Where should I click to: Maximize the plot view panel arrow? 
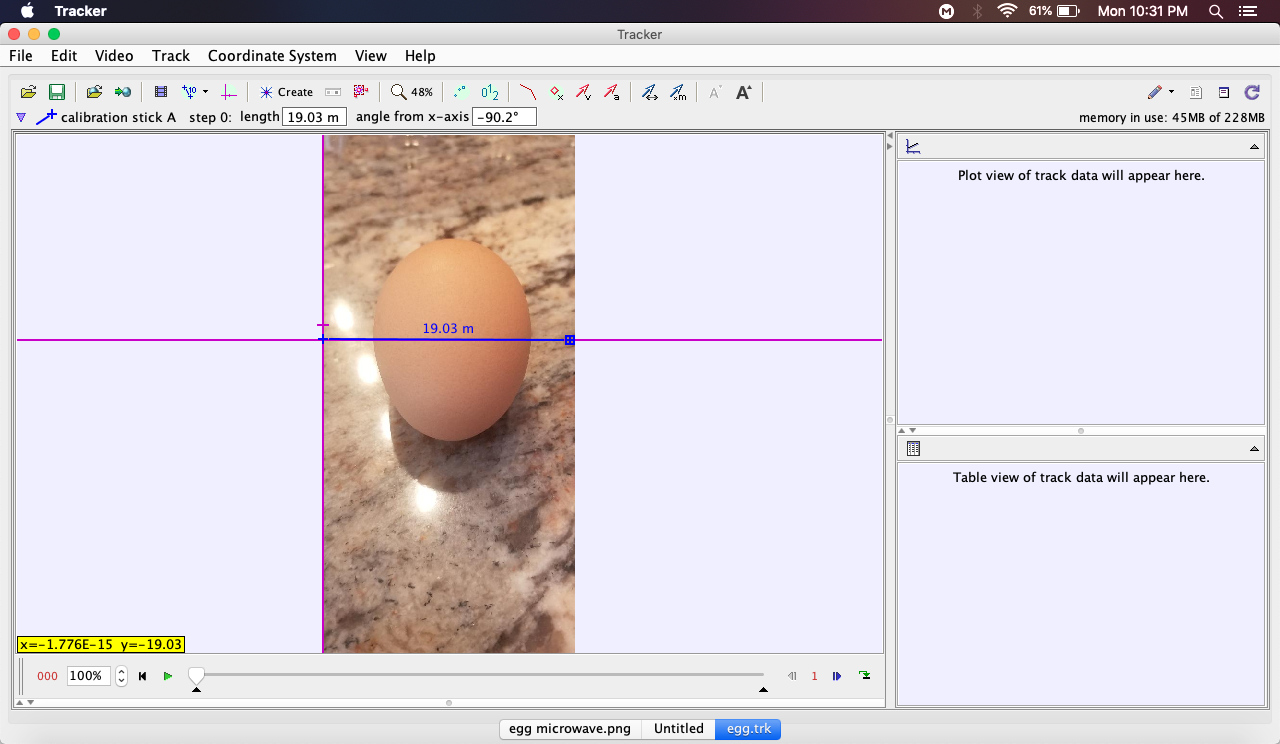[x=1254, y=147]
